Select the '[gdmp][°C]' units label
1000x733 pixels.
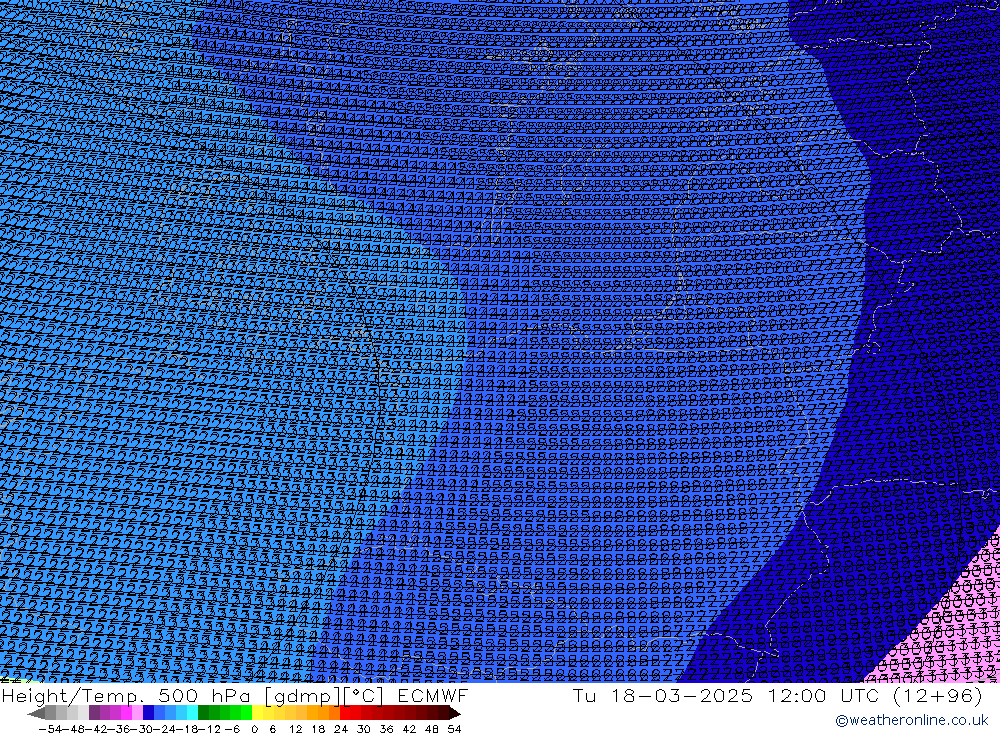pyautogui.click(x=324, y=695)
